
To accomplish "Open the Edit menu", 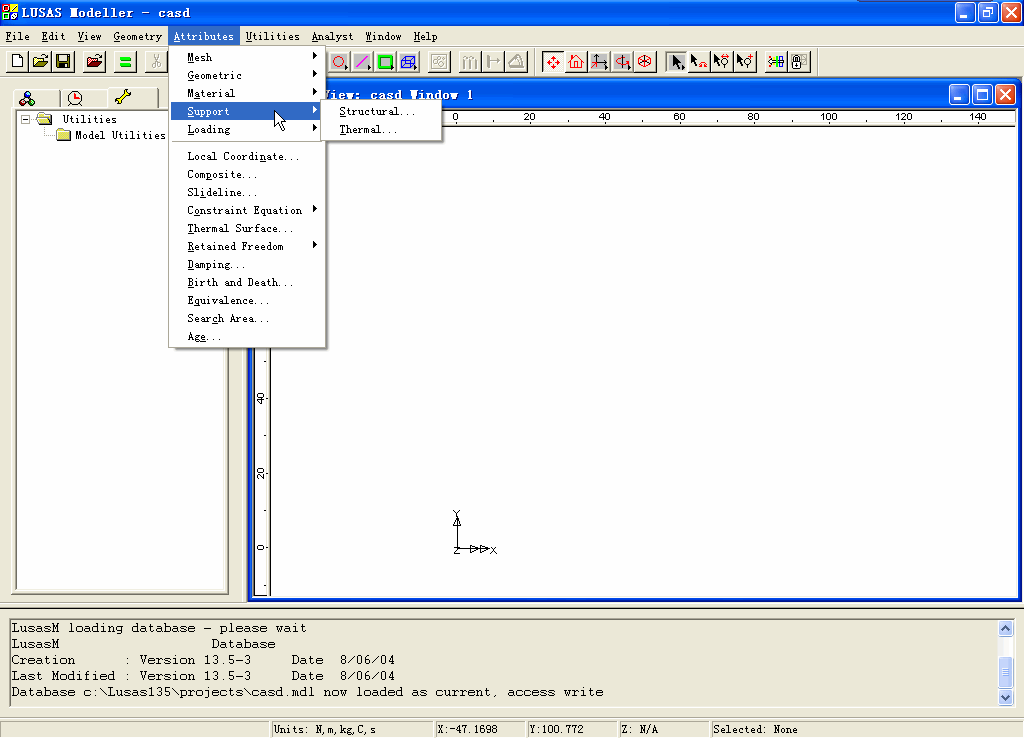I will coord(54,37).
